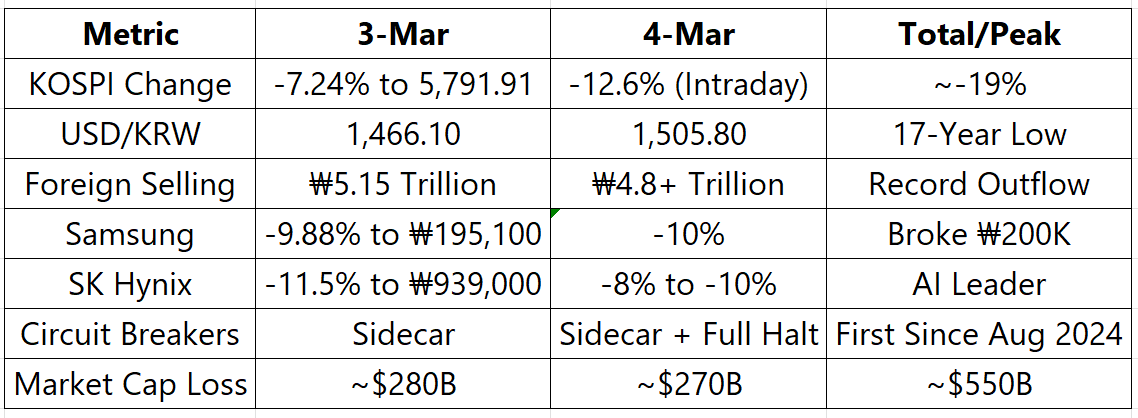Select the 4-Mar column header cell
Screen dimensions: 1138x418
click(x=688, y=34)
